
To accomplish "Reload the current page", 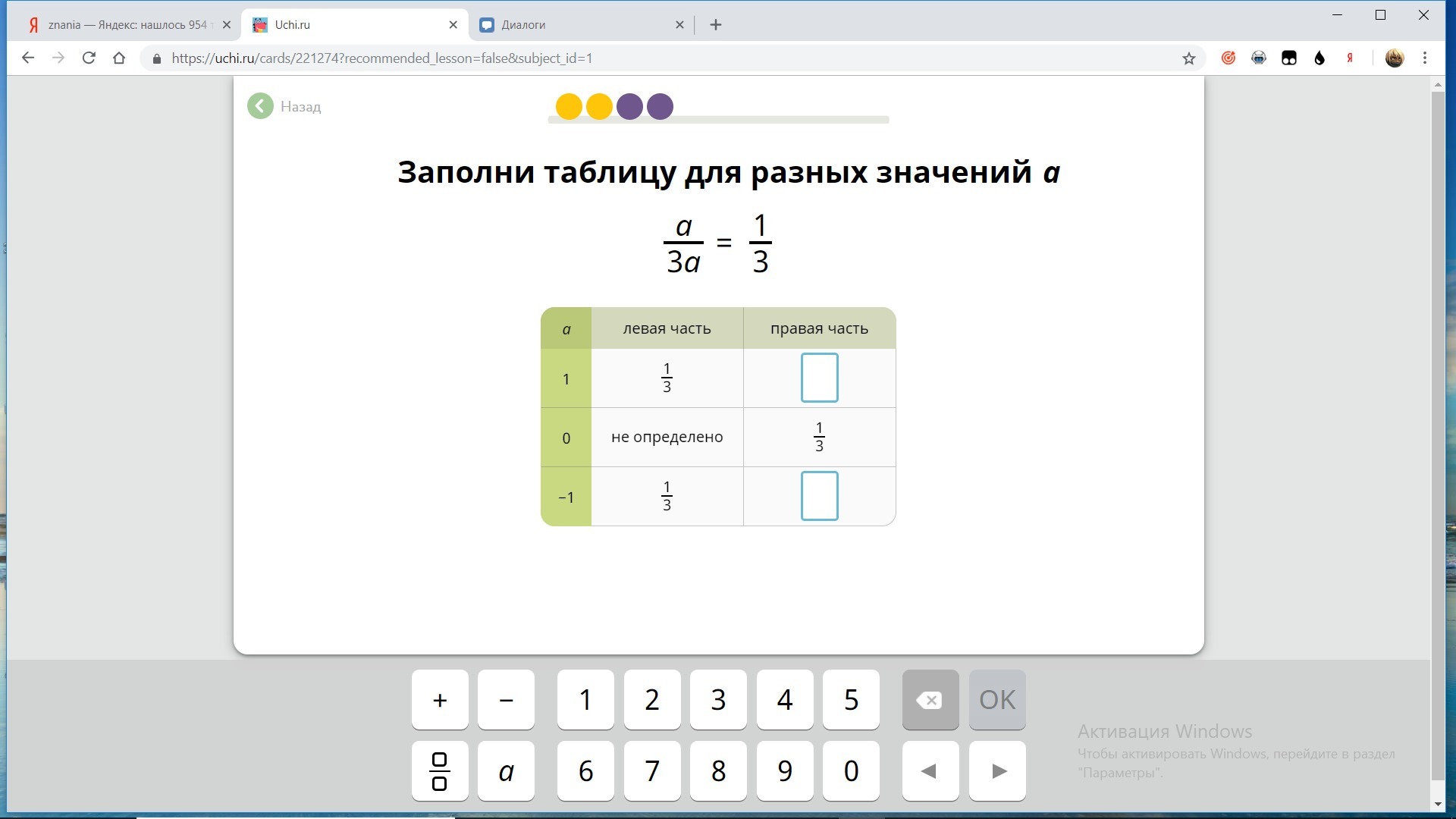I will (89, 58).
